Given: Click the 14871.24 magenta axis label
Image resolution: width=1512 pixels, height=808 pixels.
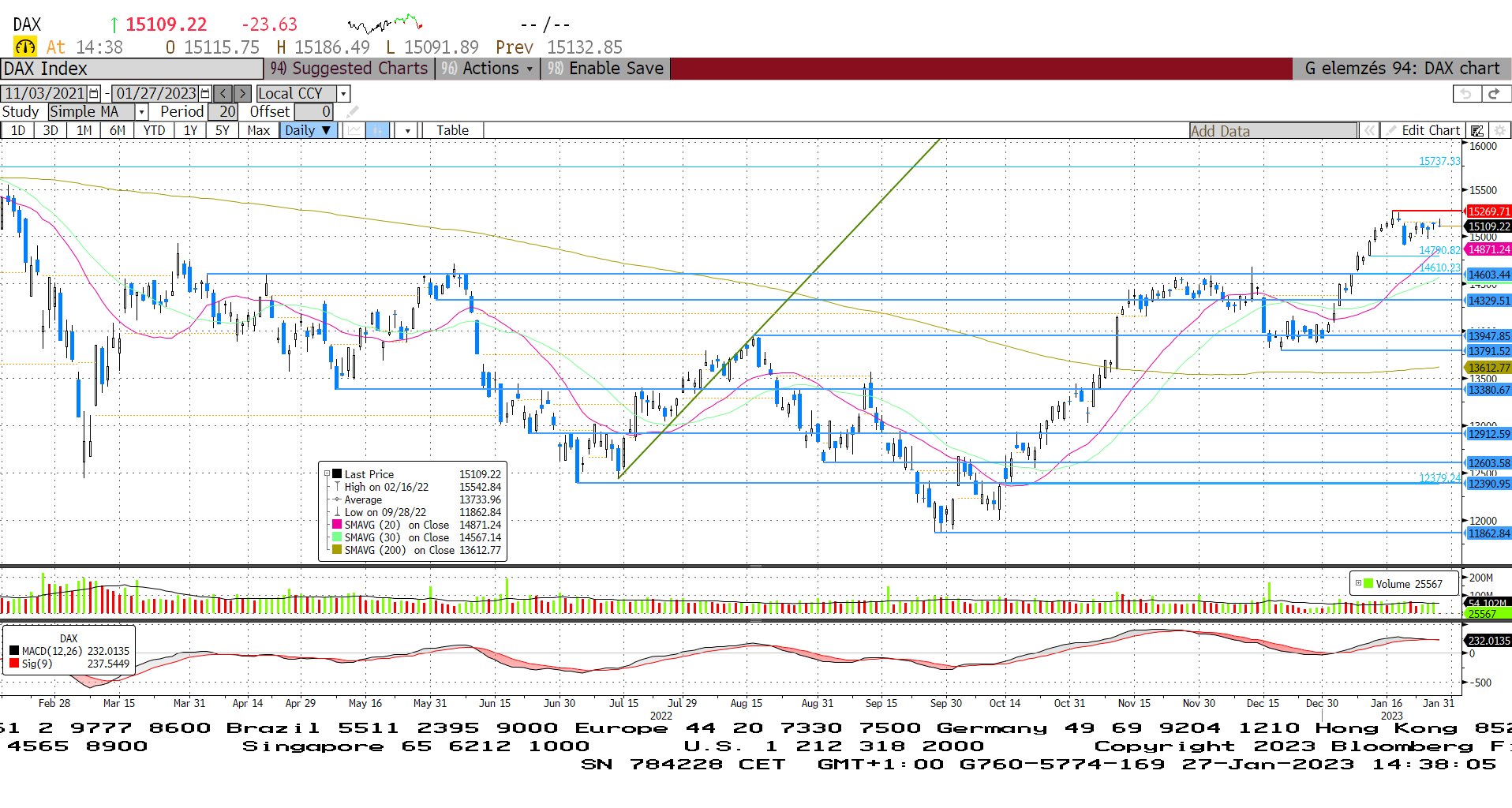Looking at the screenshot, I should pyautogui.click(x=1488, y=249).
